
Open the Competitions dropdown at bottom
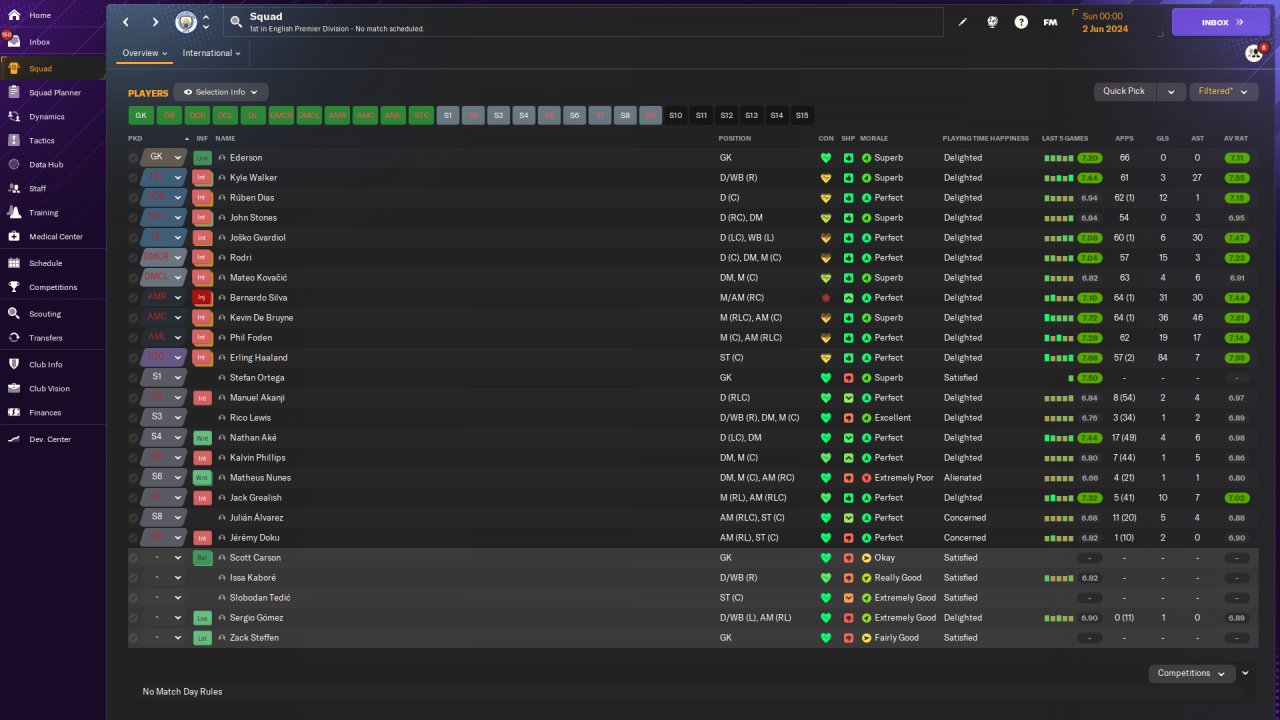pyautogui.click(x=1192, y=673)
